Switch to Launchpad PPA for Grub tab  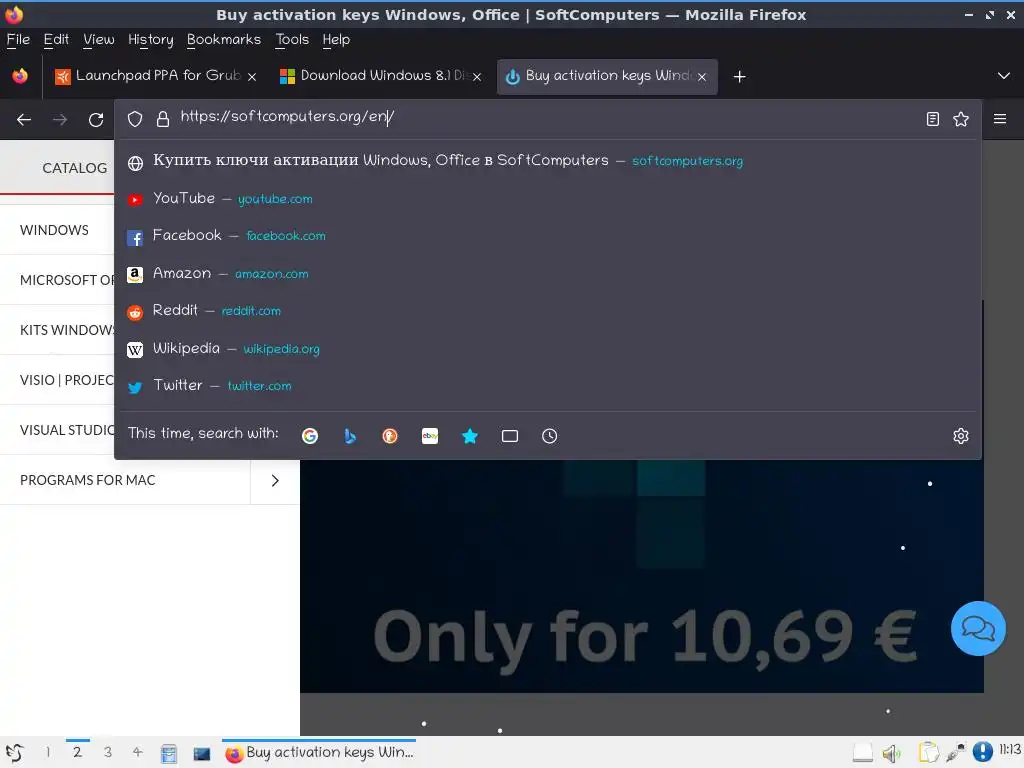tap(157, 76)
